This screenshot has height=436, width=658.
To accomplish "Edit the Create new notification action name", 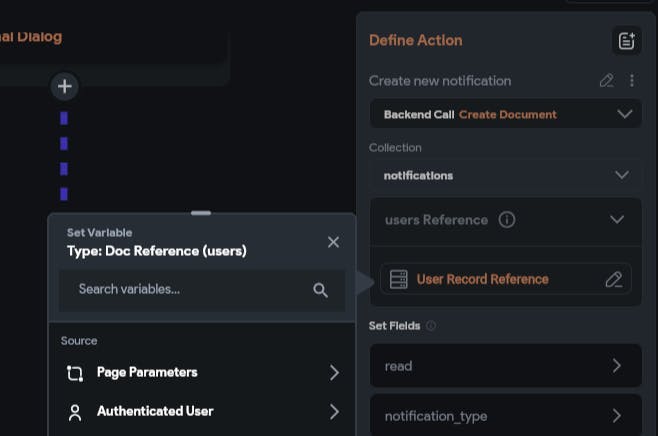I will click(606, 80).
